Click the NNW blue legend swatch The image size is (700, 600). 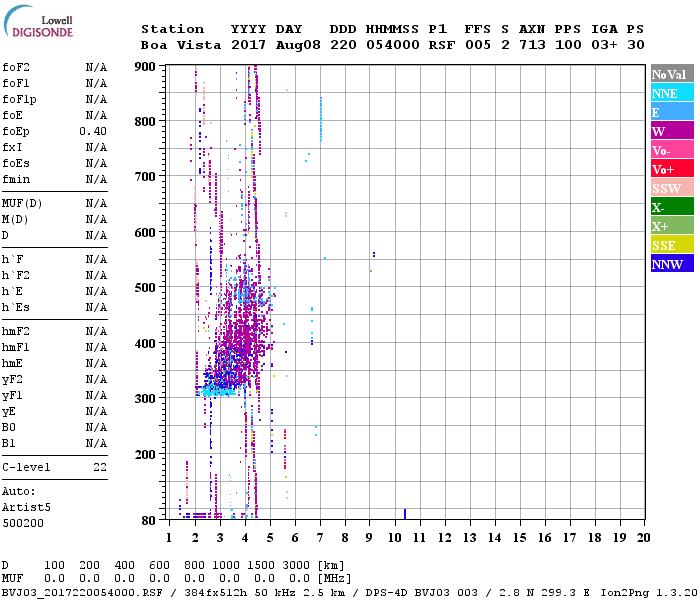tap(672, 264)
